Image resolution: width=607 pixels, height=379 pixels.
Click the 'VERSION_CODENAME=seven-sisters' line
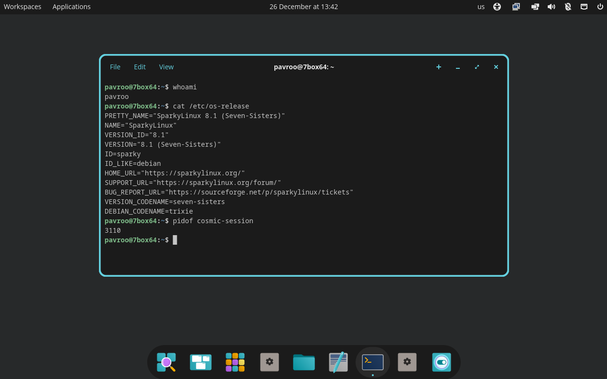165,202
